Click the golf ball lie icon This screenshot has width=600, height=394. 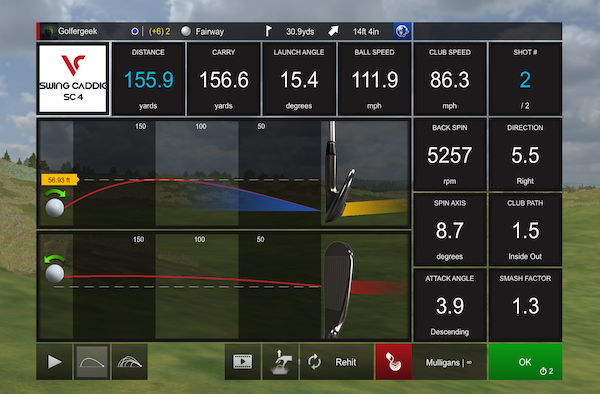(186, 31)
